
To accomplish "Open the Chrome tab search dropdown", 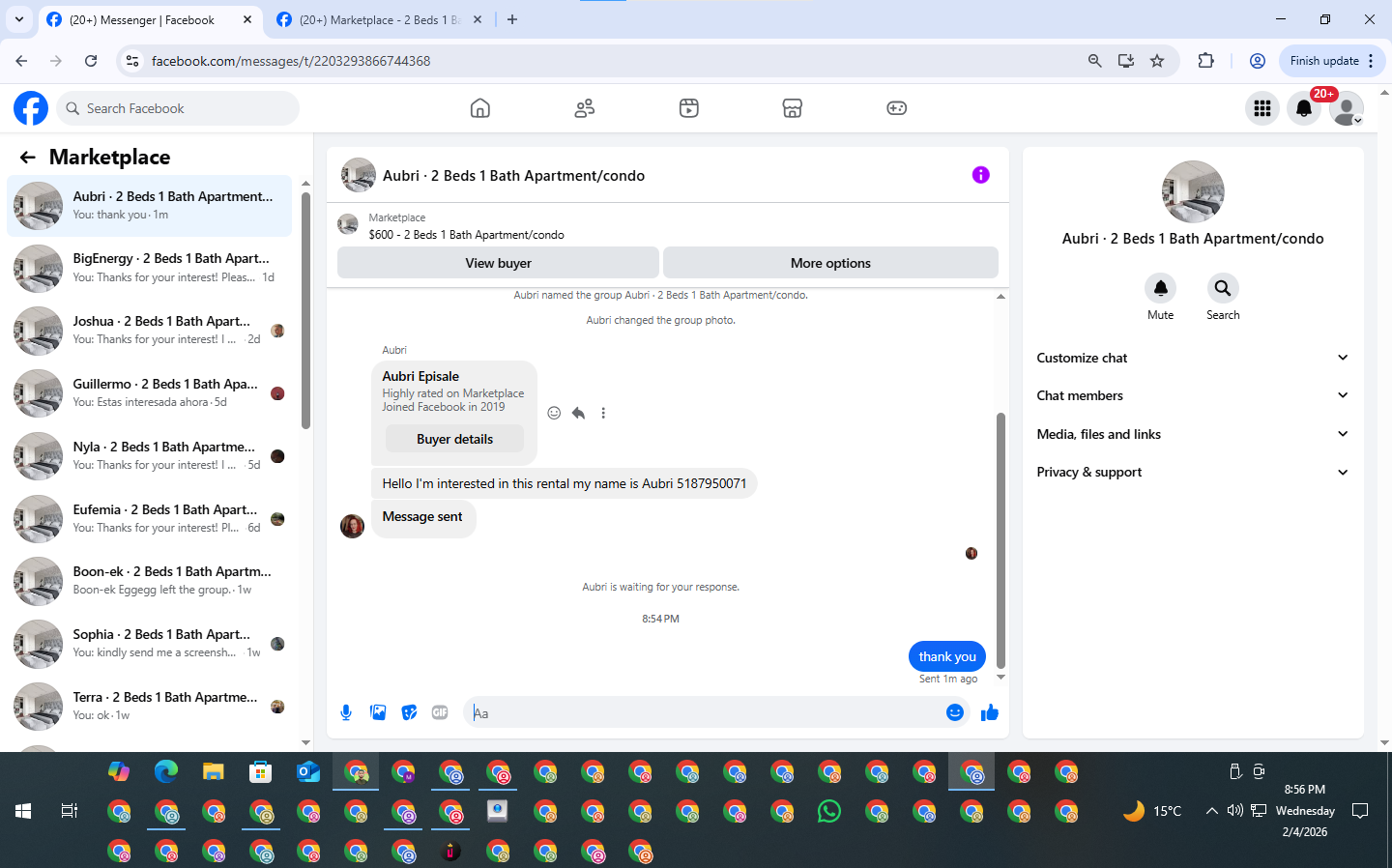I will 18,19.
